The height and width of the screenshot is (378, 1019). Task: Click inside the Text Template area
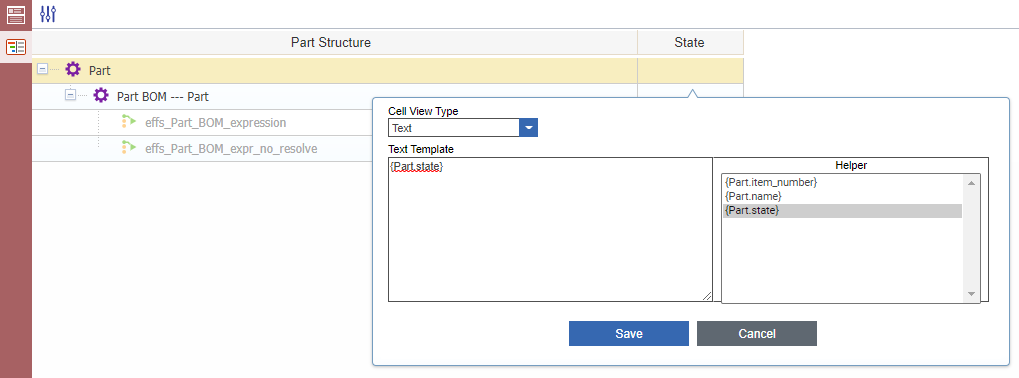pos(550,229)
